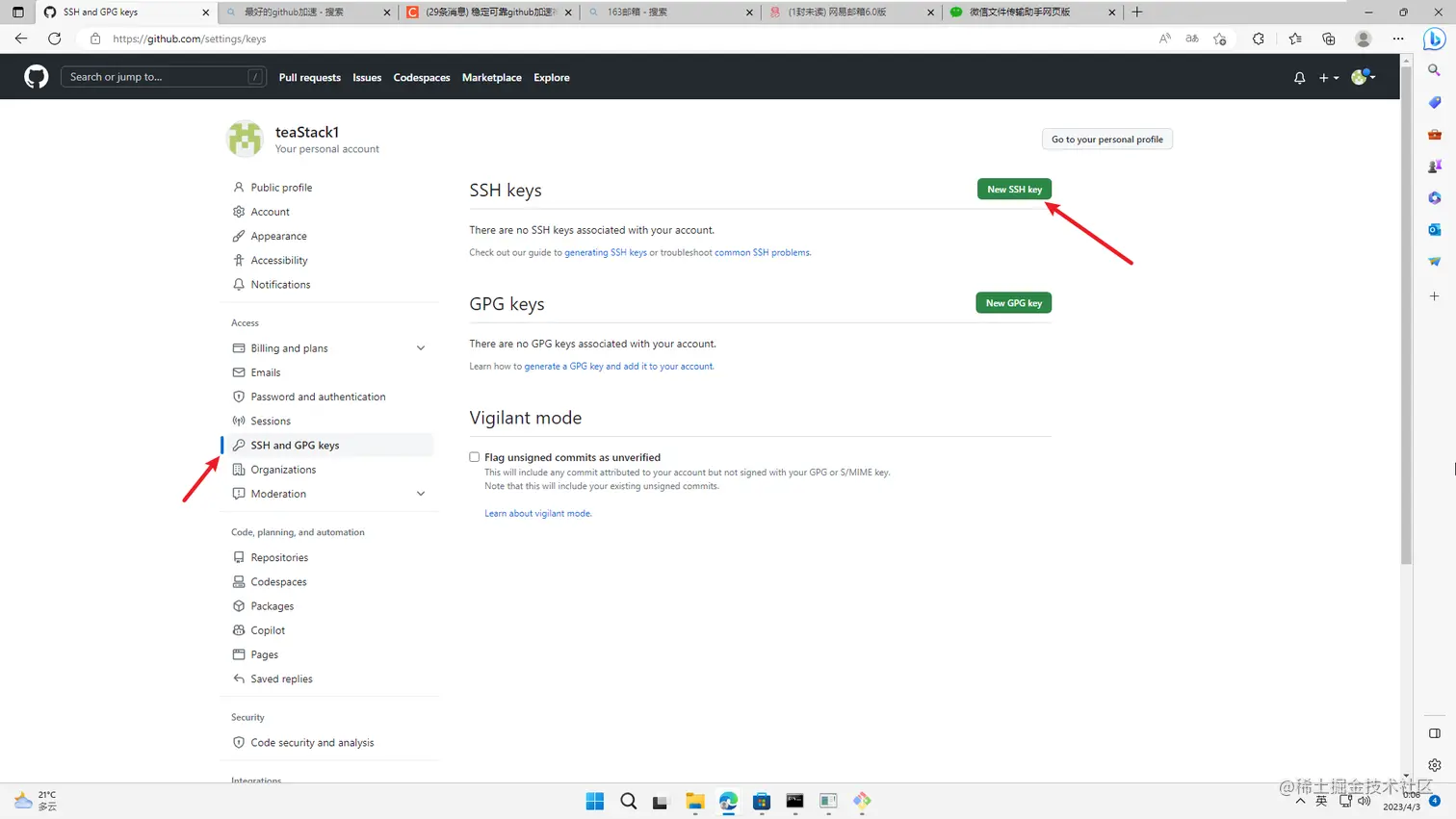Viewport: 1456px width, 819px height.
Task: Open Explore in header
Action: click(x=552, y=78)
